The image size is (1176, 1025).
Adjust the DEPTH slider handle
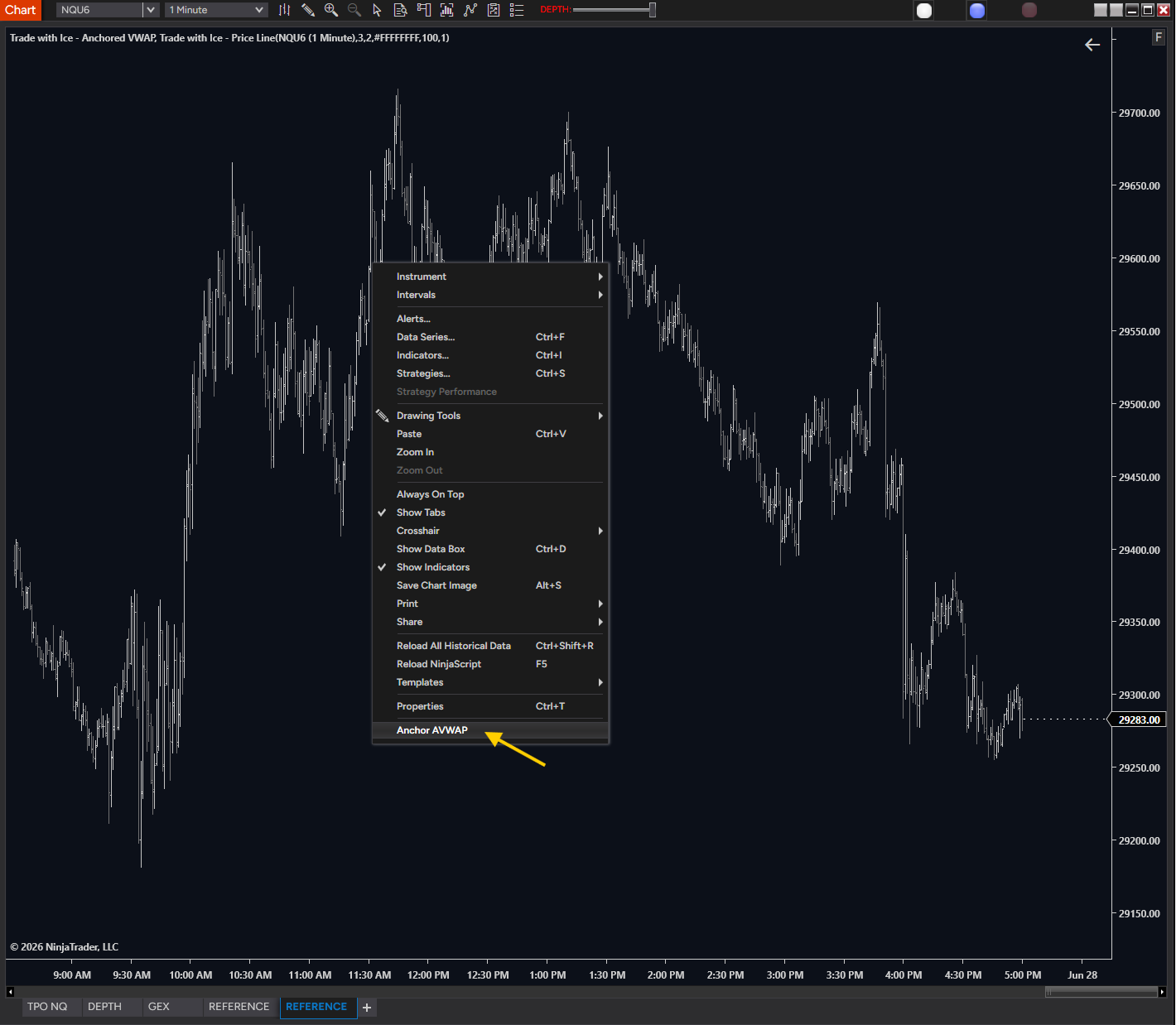tap(653, 10)
